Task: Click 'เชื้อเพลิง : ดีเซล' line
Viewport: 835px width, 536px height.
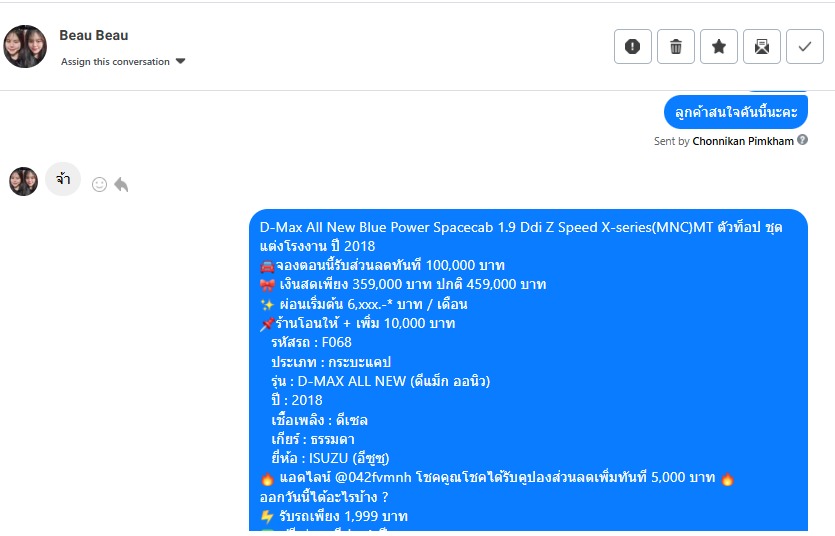Action: (319, 420)
